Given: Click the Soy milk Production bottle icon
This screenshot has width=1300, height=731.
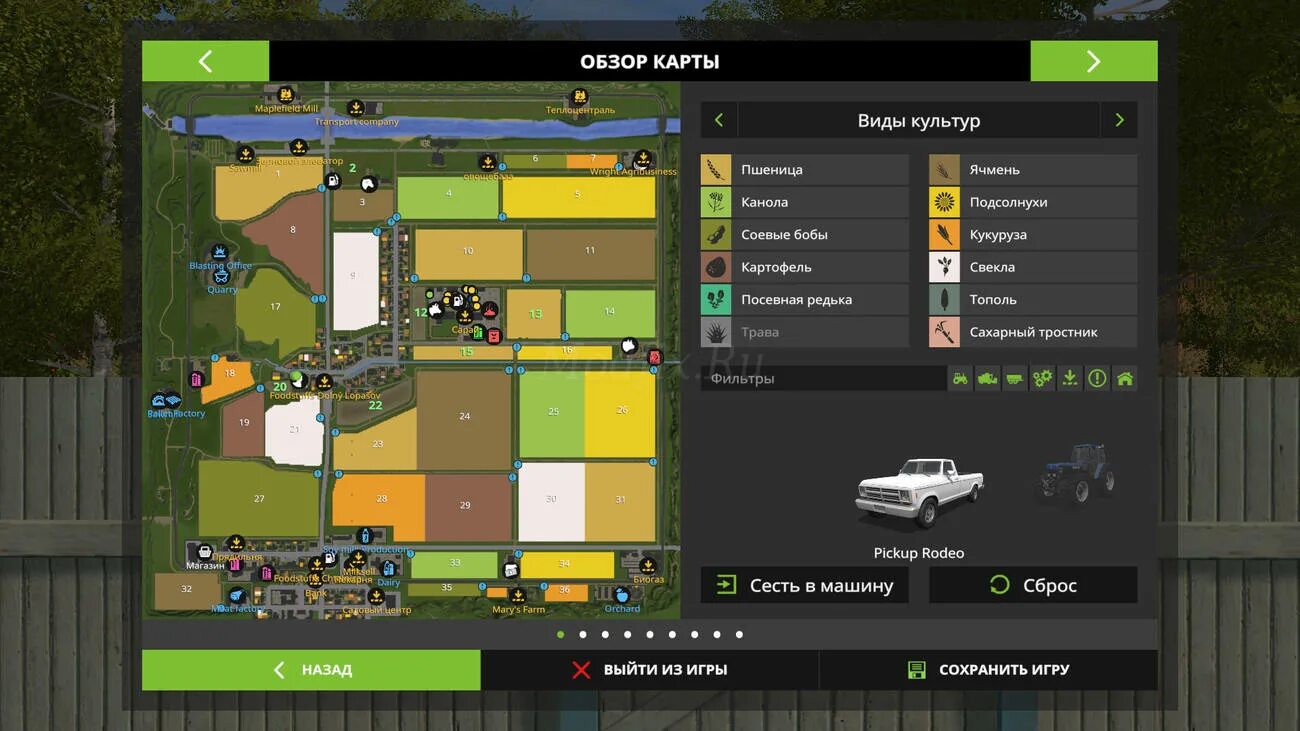Looking at the screenshot, I should click(365, 537).
